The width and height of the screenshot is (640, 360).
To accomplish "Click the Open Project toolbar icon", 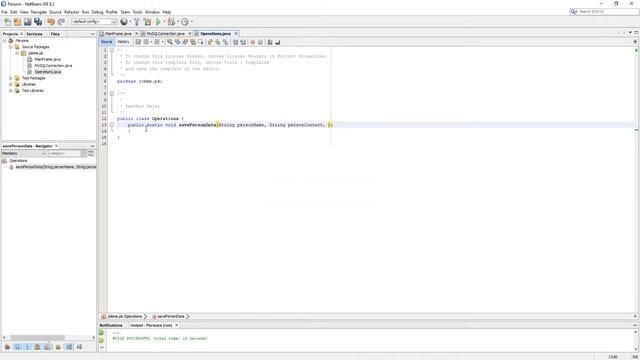I will tap(28, 22).
